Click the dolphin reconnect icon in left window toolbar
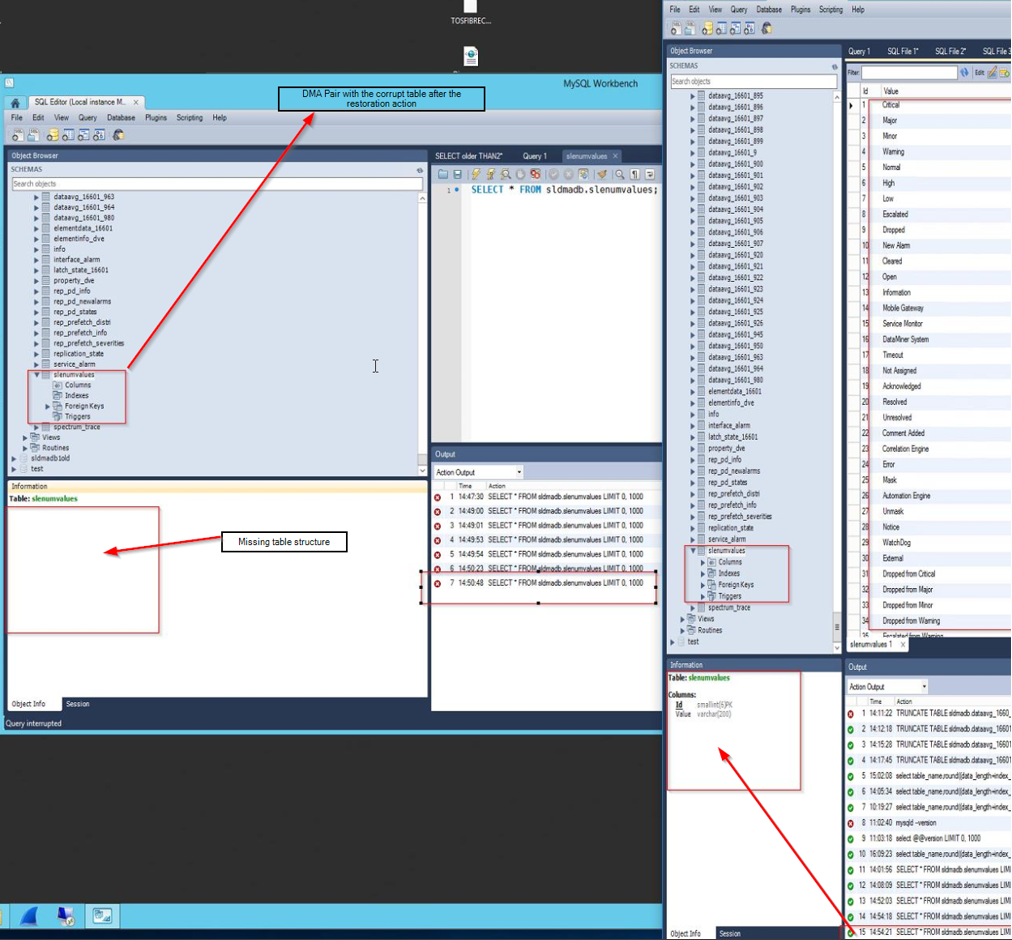 [118, 135]
